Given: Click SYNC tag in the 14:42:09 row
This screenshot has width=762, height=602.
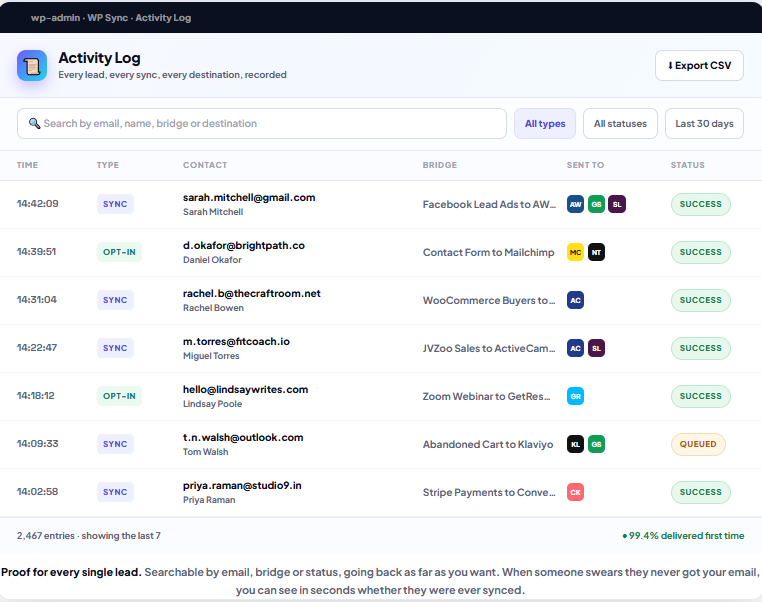Looking at the screenshot, I should [115, 204].
